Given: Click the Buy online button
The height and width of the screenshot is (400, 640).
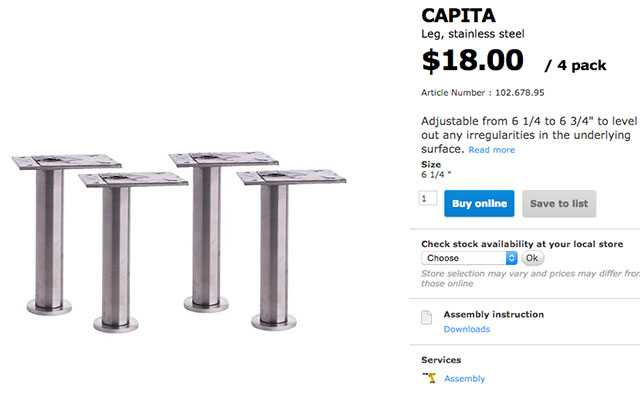Looking at the screenshot, I should pos(479,203).
